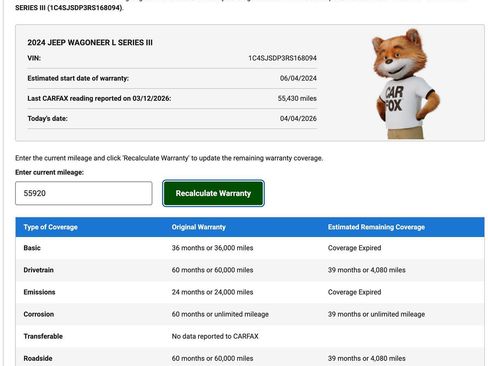This screenshot has width=488, height=366.
Task: Click 'Coverage Expired' in the Basic row
Action: (x=354, y=248)
